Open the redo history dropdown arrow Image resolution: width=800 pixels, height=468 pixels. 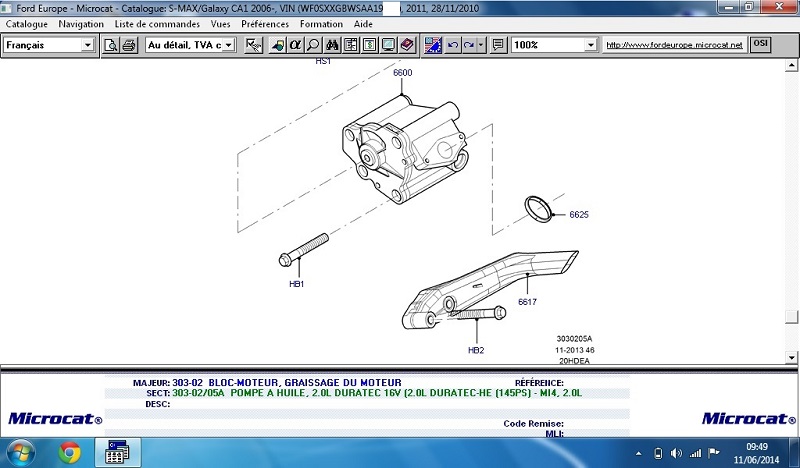point(481,45)
